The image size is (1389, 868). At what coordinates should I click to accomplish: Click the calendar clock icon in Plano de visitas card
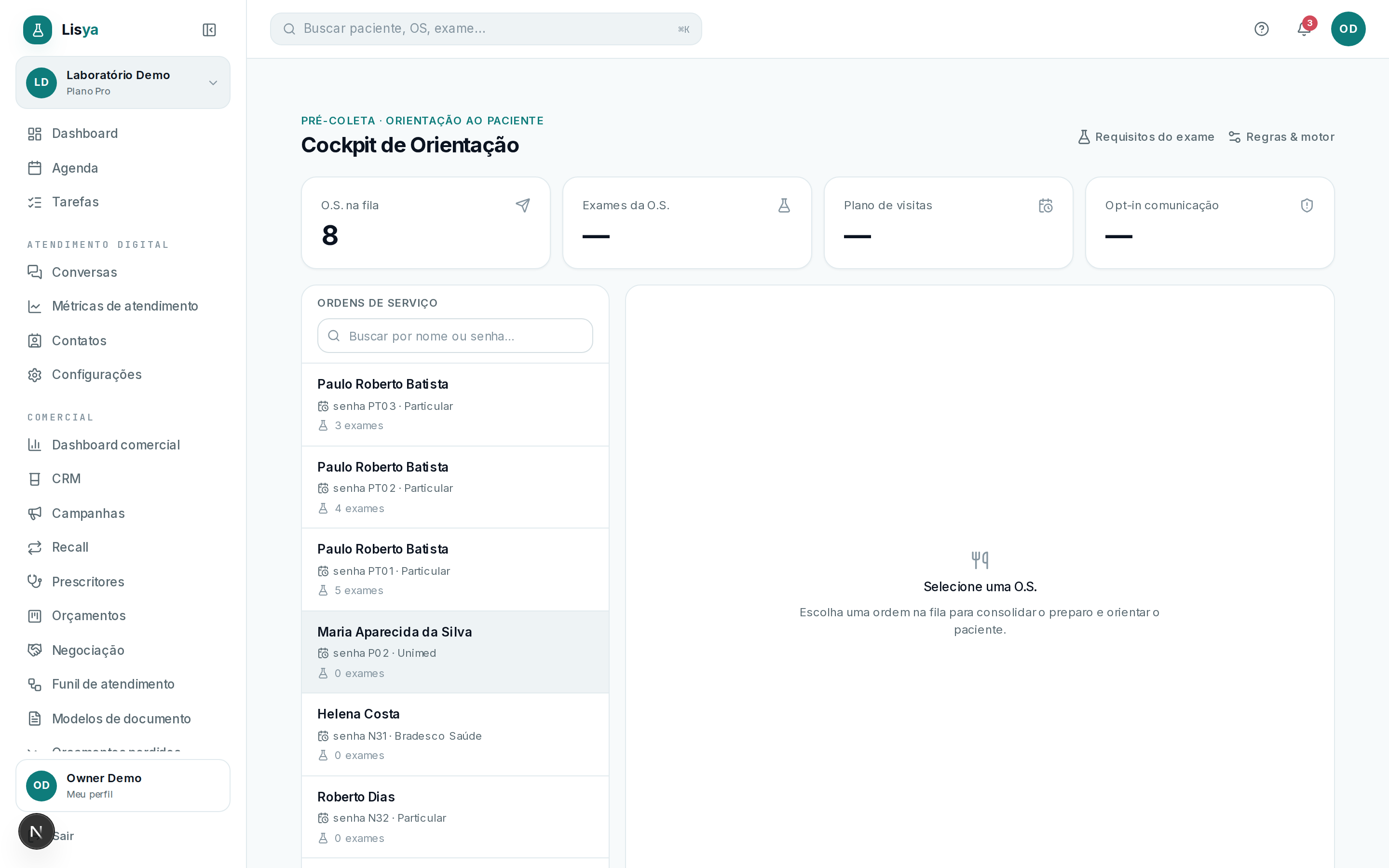[1045, 205]
